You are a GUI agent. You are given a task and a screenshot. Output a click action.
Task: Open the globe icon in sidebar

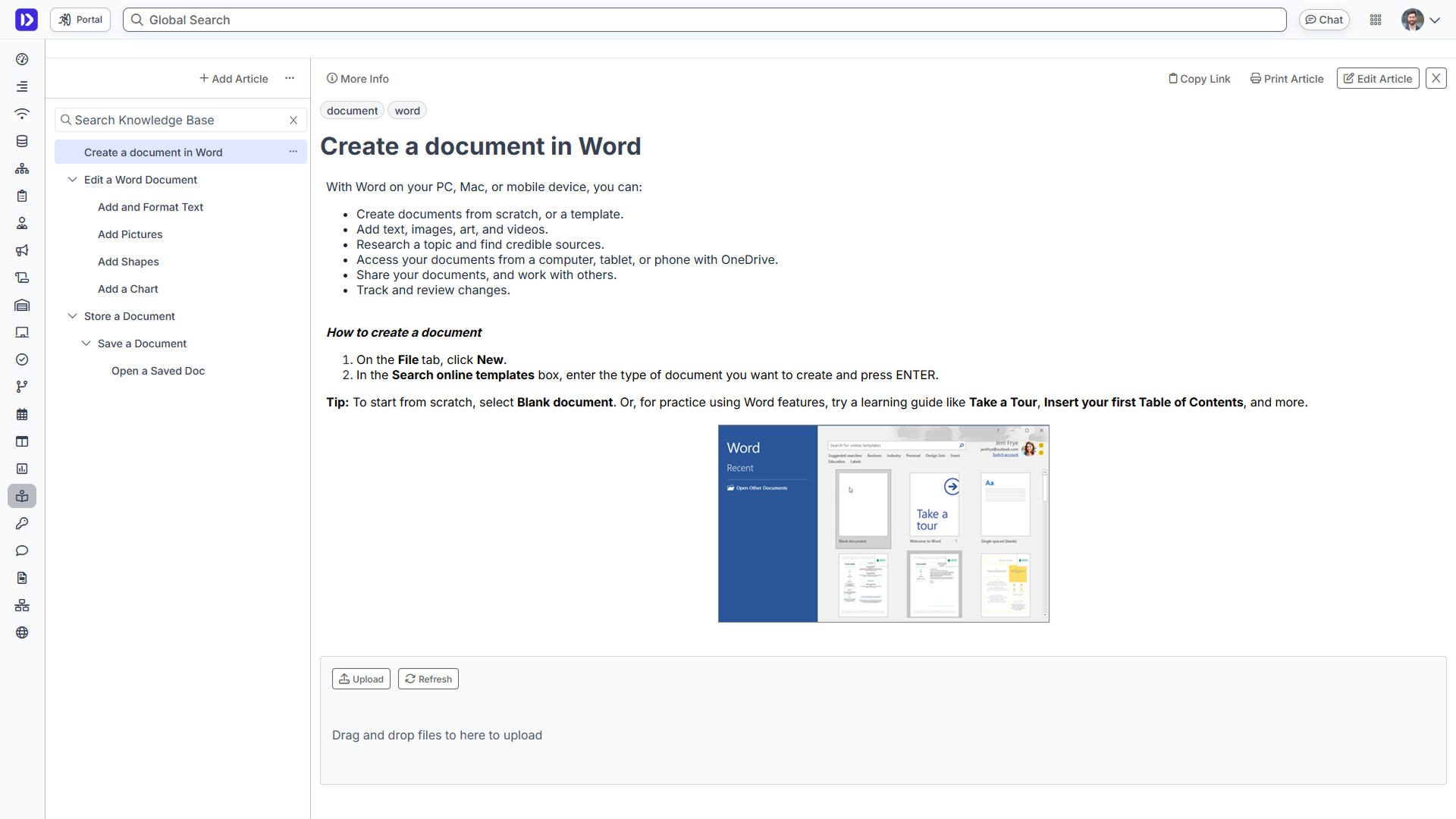pyautogui.click(x=22, y=632)
